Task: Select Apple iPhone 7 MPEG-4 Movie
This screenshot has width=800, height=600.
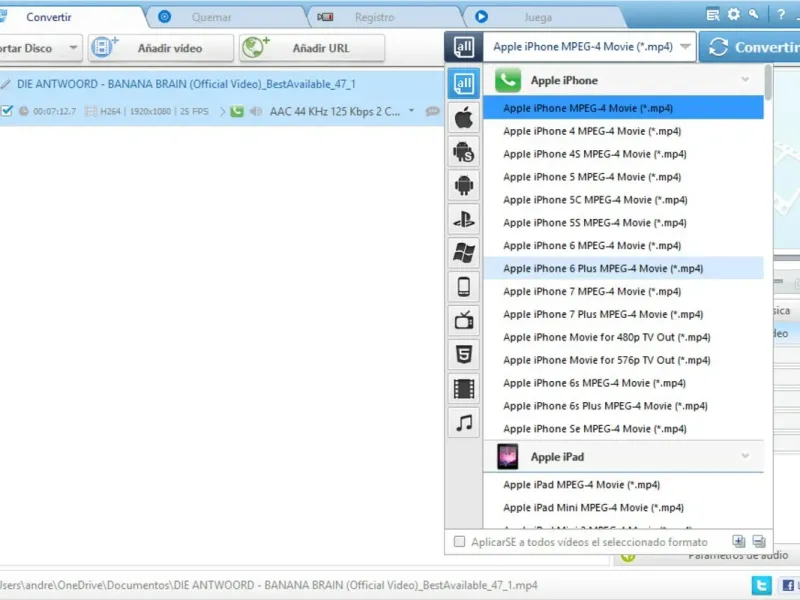Action: (x=623, y=291)
